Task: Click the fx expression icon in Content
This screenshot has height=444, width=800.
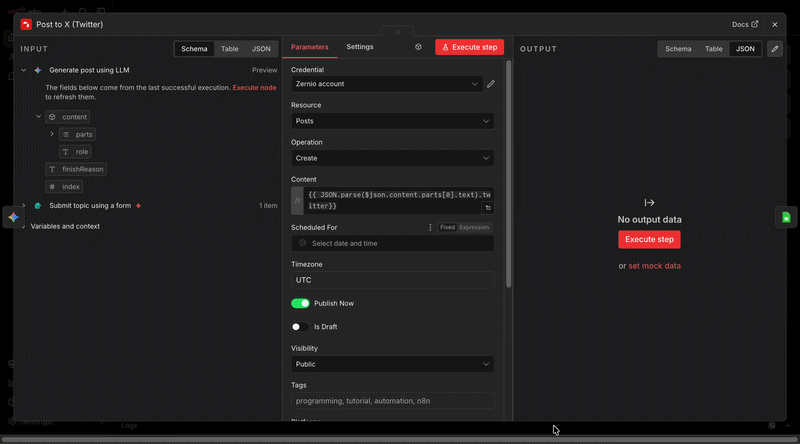Action: pos(297,201)
